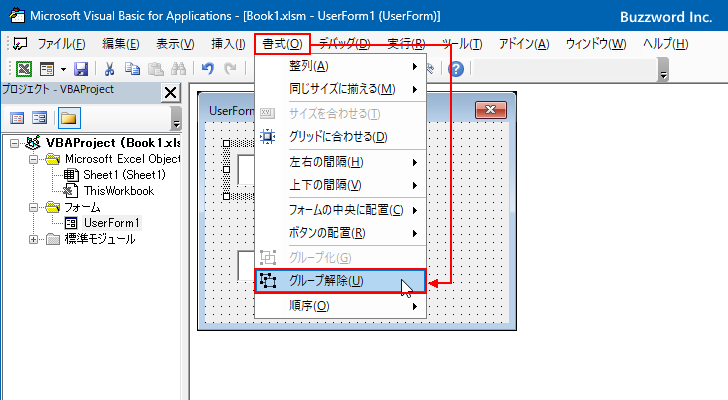Click the Cut scissors icon

[109, 69]
